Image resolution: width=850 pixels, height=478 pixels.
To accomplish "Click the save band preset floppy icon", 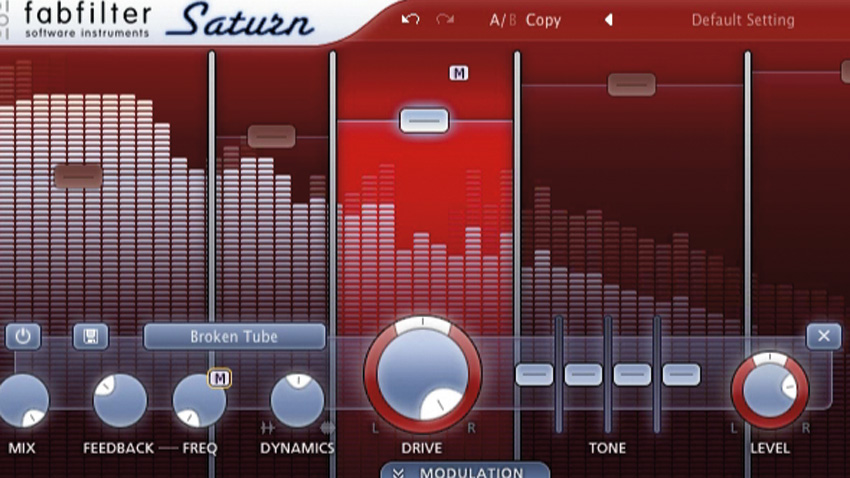I will point(91,337).
